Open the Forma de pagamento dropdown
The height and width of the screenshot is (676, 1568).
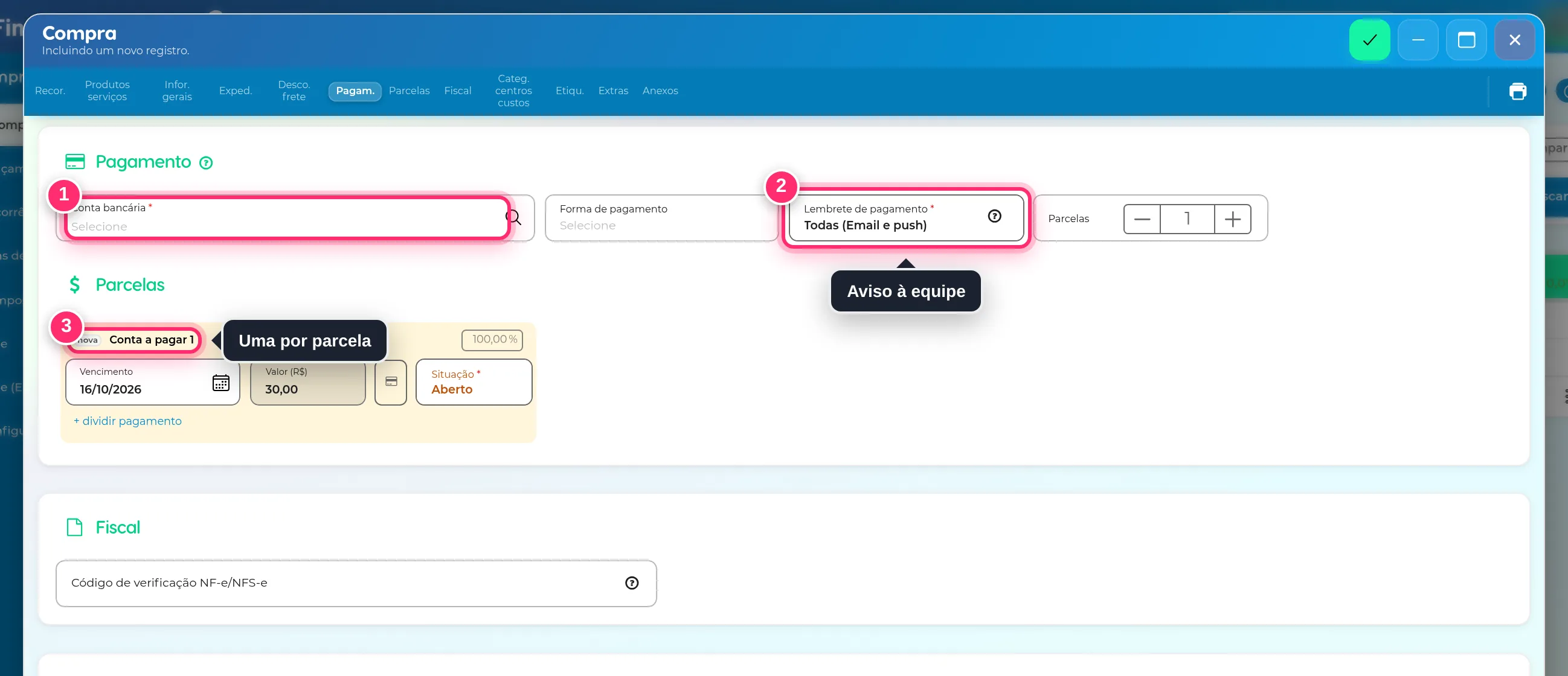[661, 218]
